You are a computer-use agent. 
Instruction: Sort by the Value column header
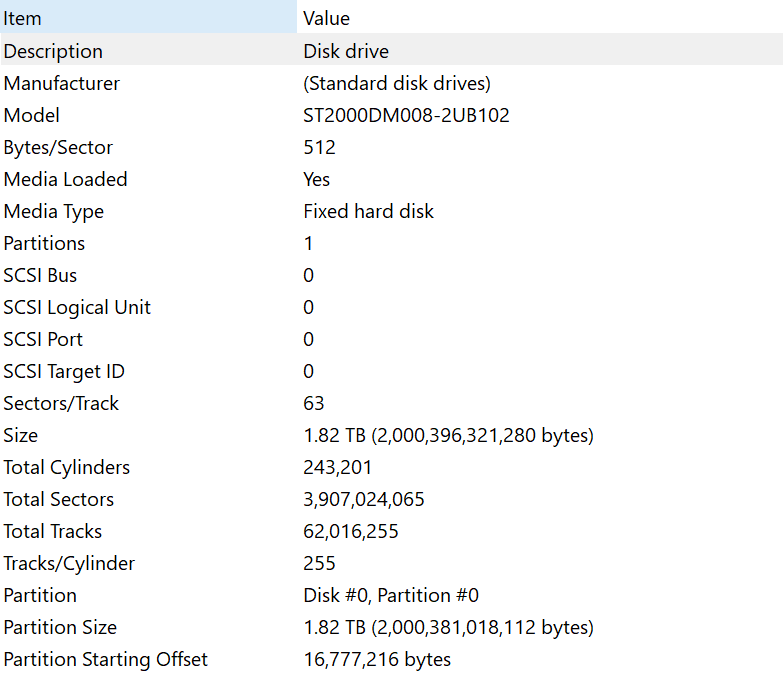[x=327, y=19]
